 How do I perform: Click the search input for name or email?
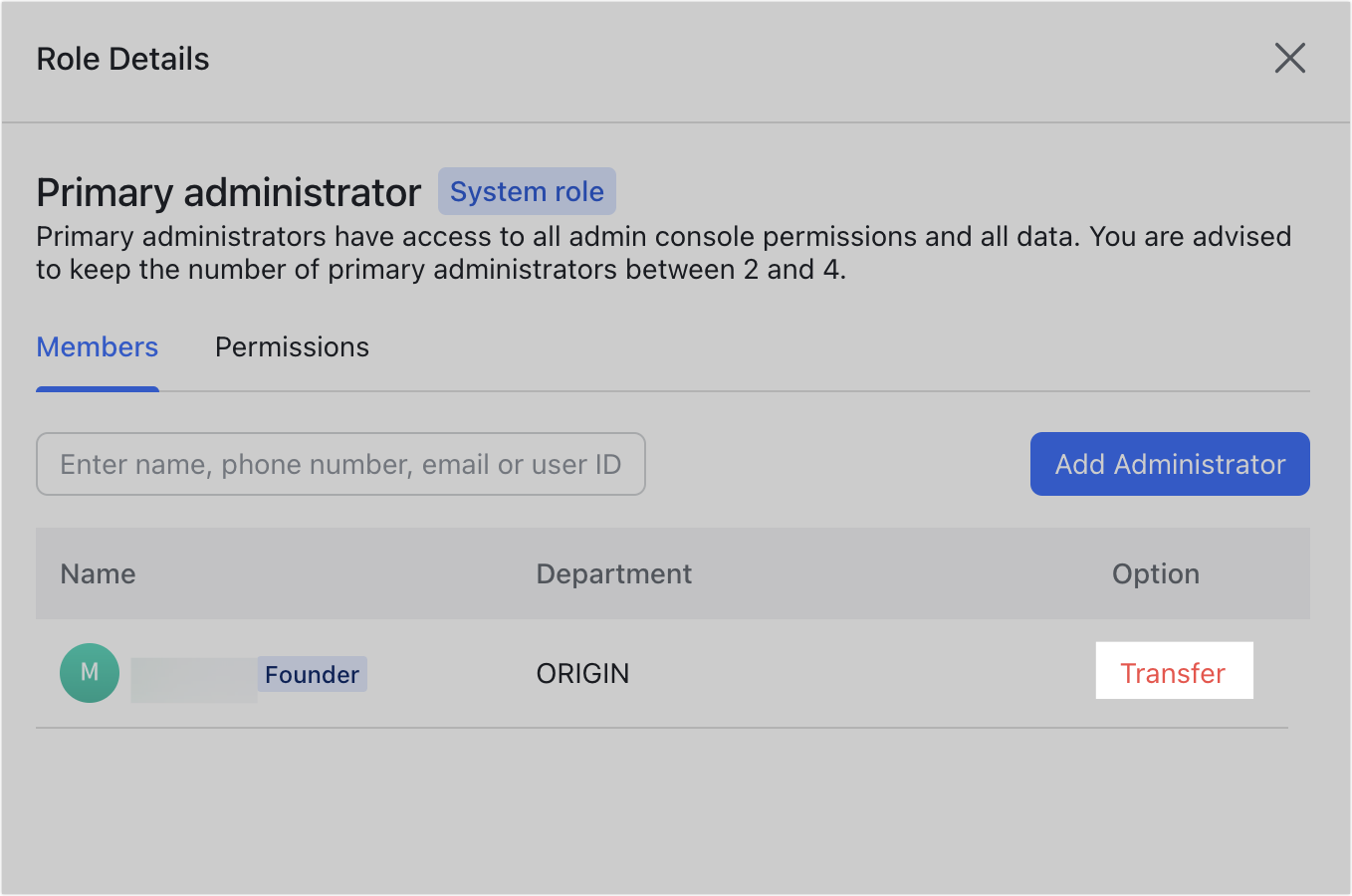click(340, 464)
